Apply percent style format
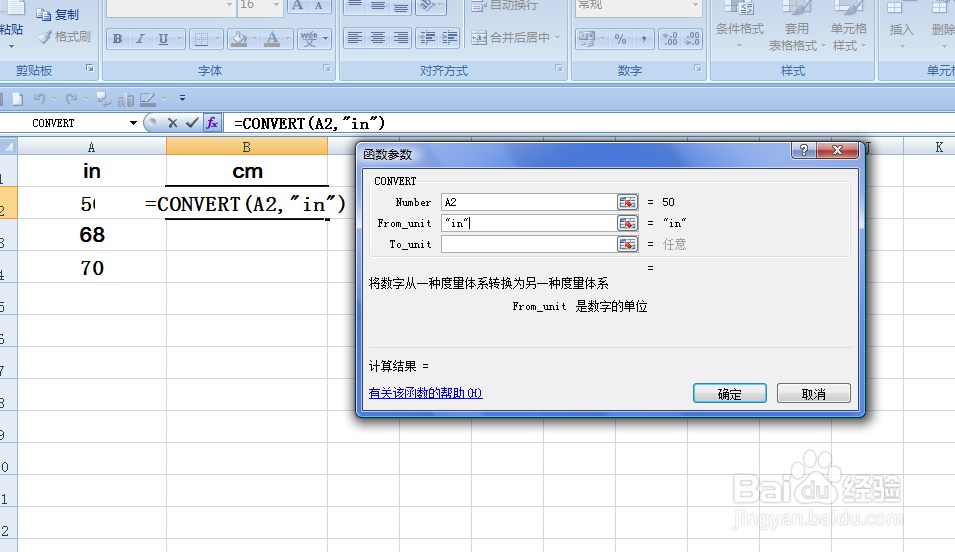The height and width of the screenshot is (552, 955). (x=620, y=39)
